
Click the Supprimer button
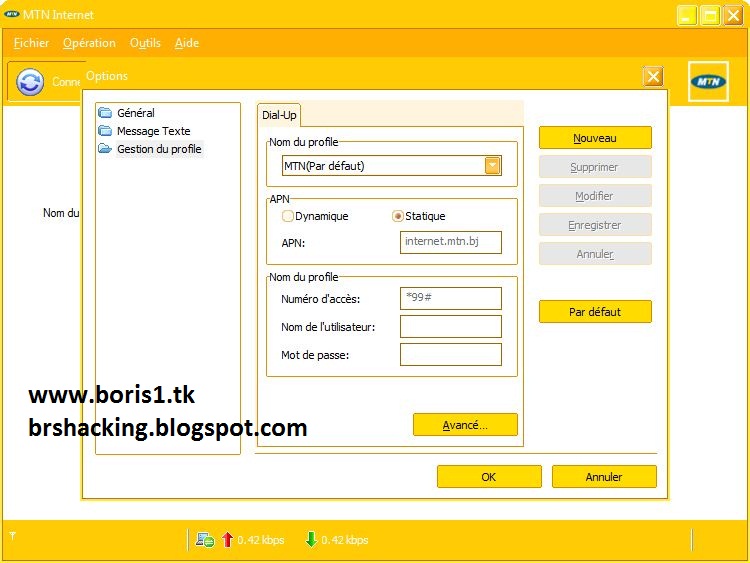click(595, 167)
